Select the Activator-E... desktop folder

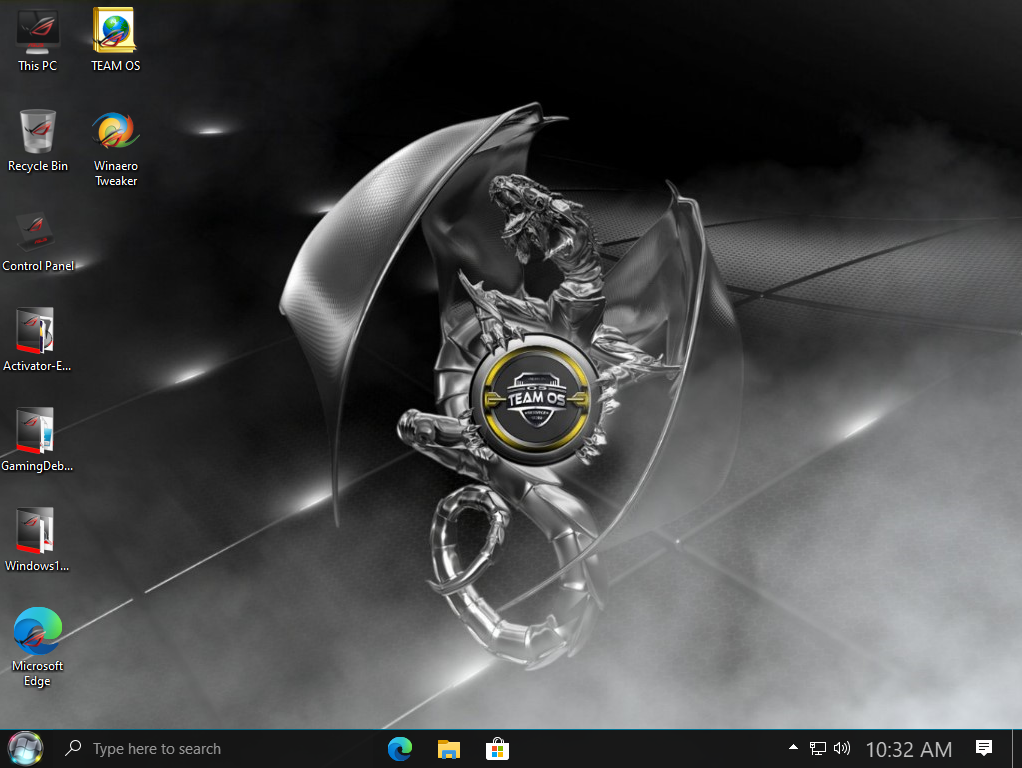point(37,340)
